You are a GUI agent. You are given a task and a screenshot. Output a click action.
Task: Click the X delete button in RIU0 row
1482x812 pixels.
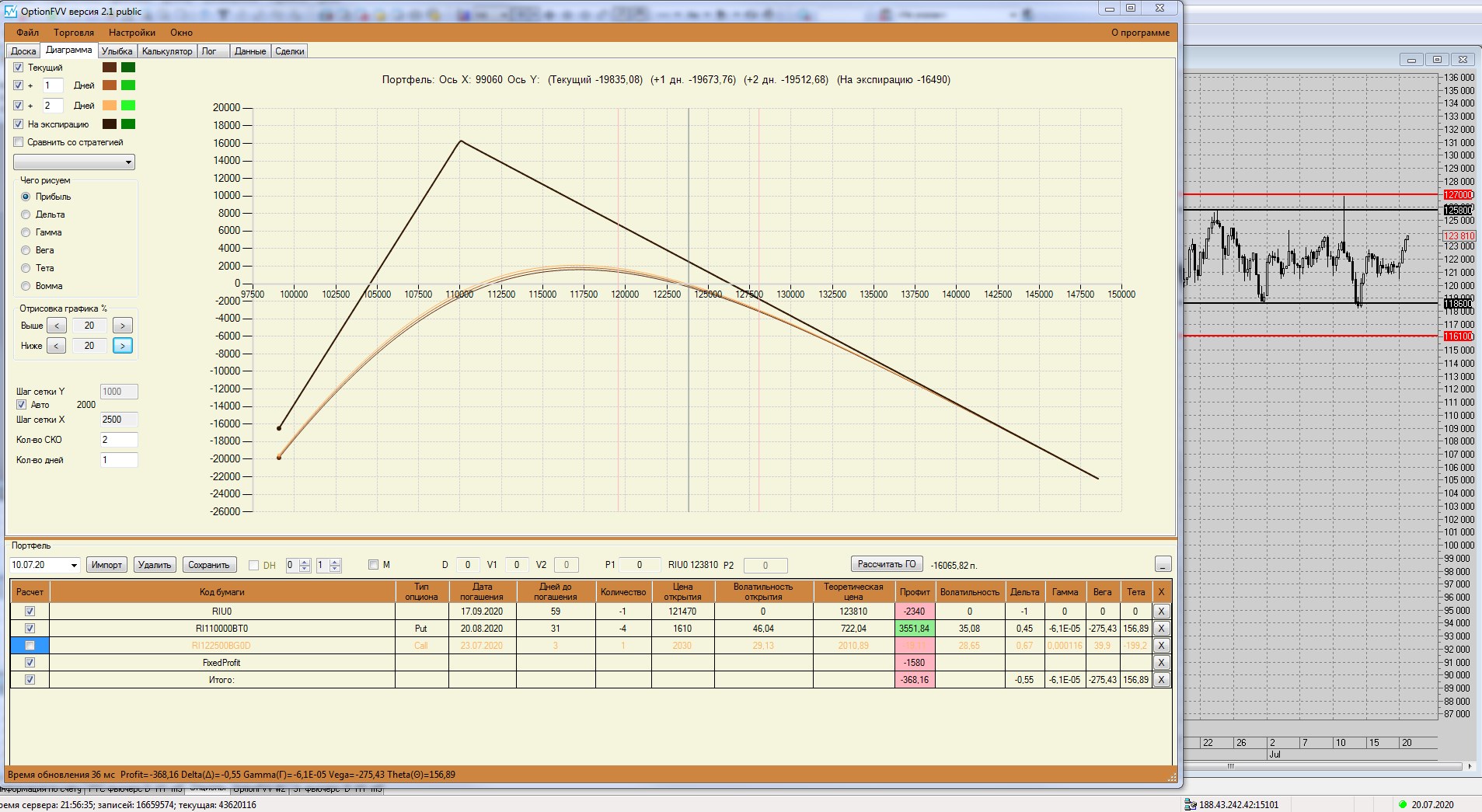point(1161,612)
